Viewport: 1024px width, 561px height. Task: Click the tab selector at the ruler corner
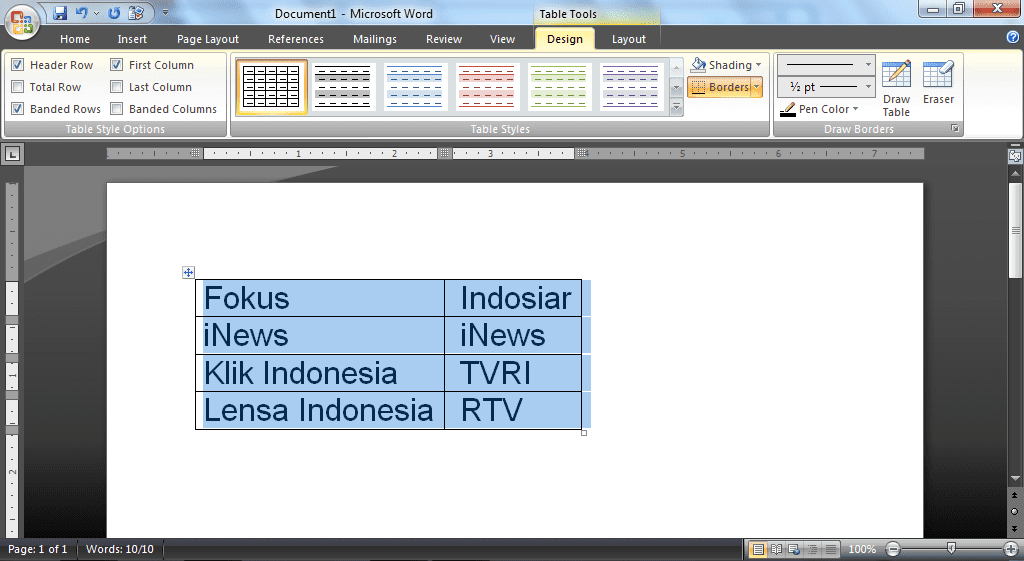tap(12, 154)
